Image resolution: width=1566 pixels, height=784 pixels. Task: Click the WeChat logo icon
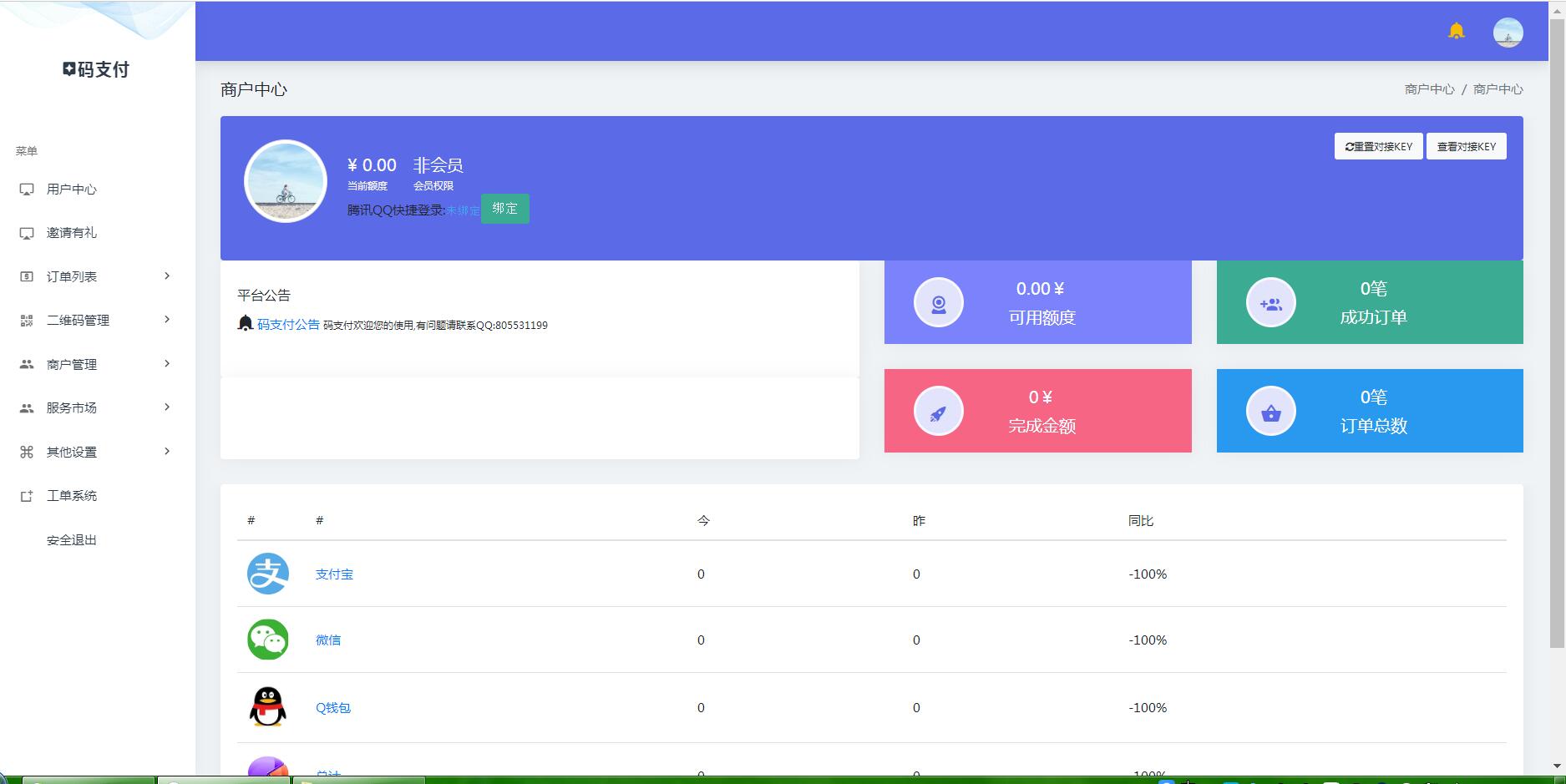click(268, 640)
